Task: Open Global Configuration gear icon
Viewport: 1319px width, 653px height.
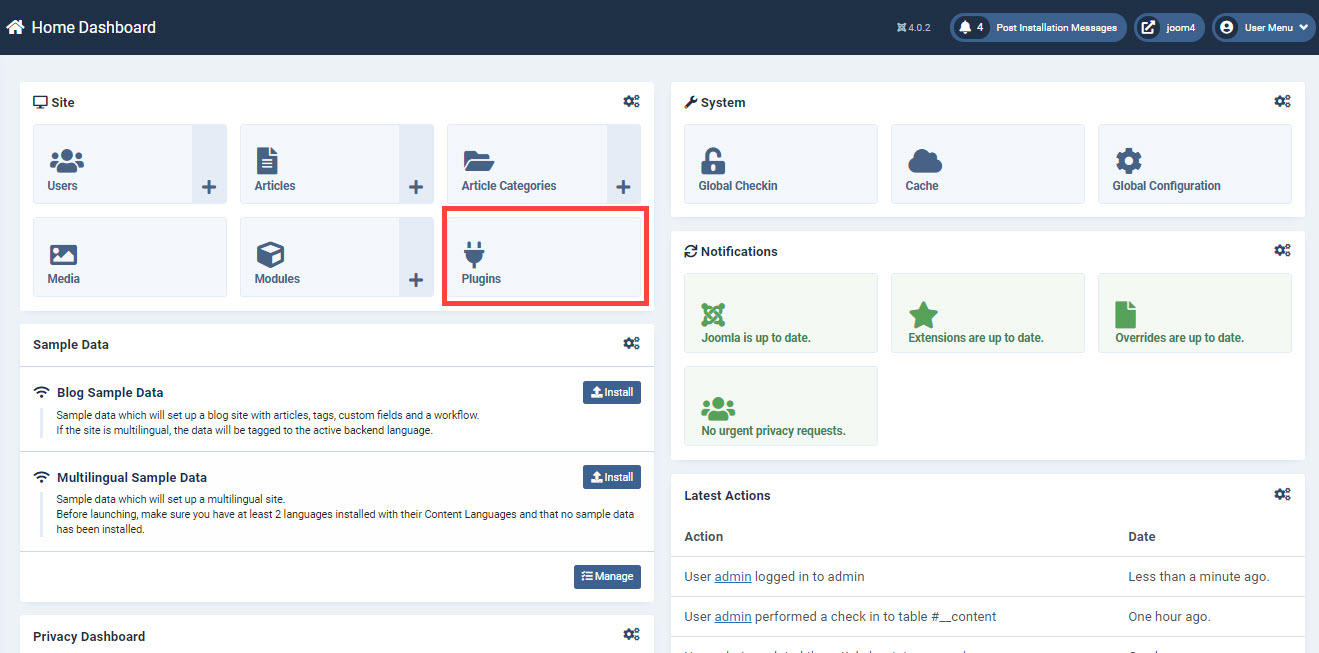Action: click(1129, 161)
